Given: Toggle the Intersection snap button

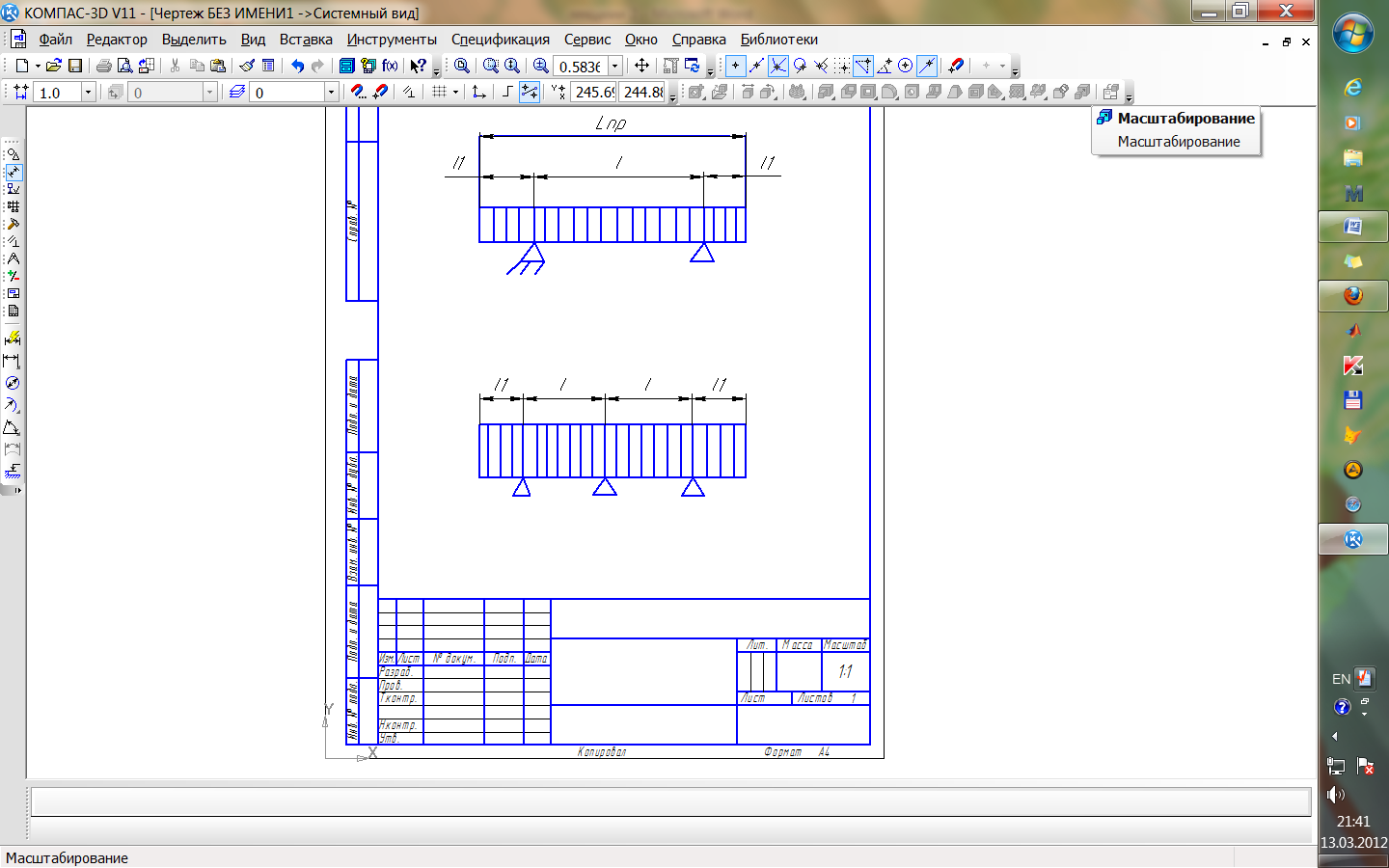Looking at the screenshot, I should (x=778, y=66).
